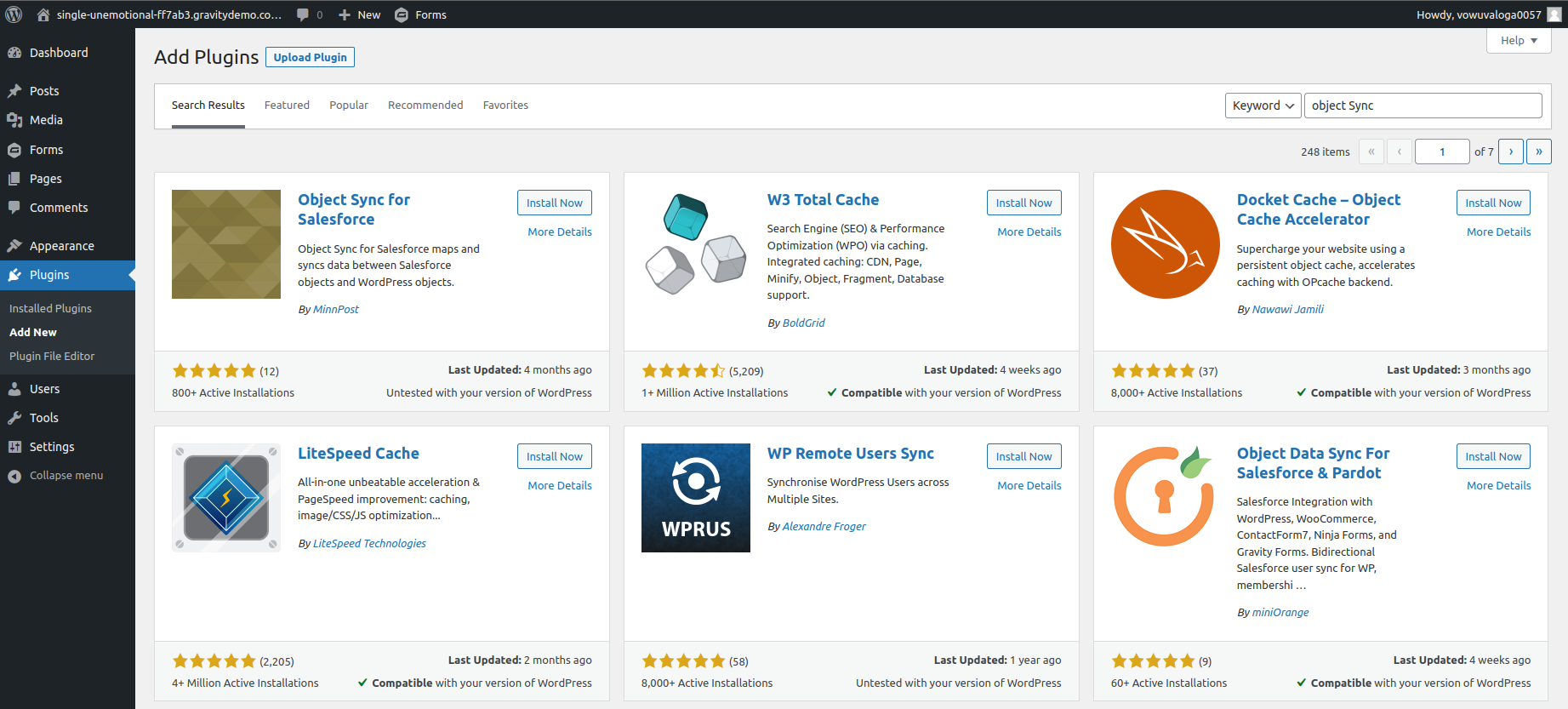Open Plugin File Editor submenu item
The height and width of the screenshot is (709, 1568).
52,356
